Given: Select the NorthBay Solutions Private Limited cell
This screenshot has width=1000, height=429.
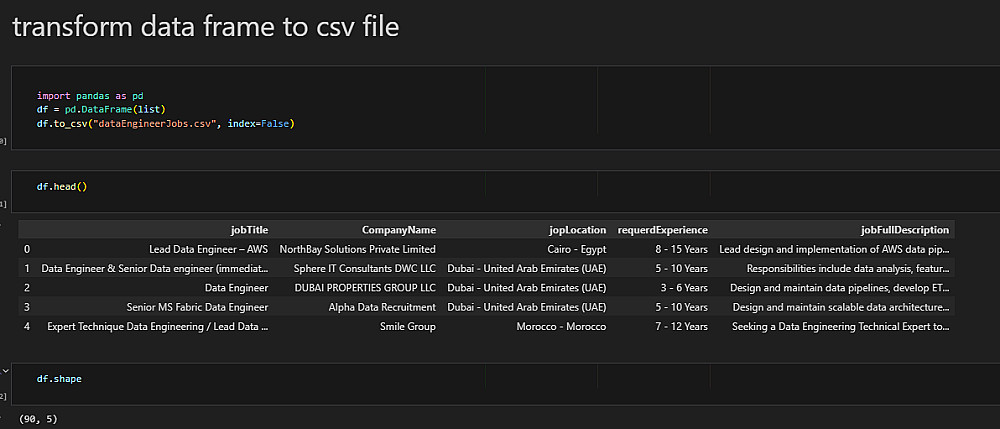Looking at the screenshot, I should coord(358,249).
